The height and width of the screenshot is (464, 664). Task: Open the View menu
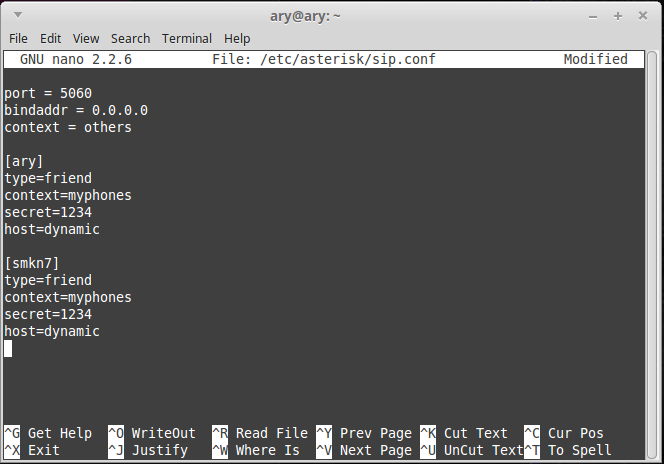[x=86, y=39]
